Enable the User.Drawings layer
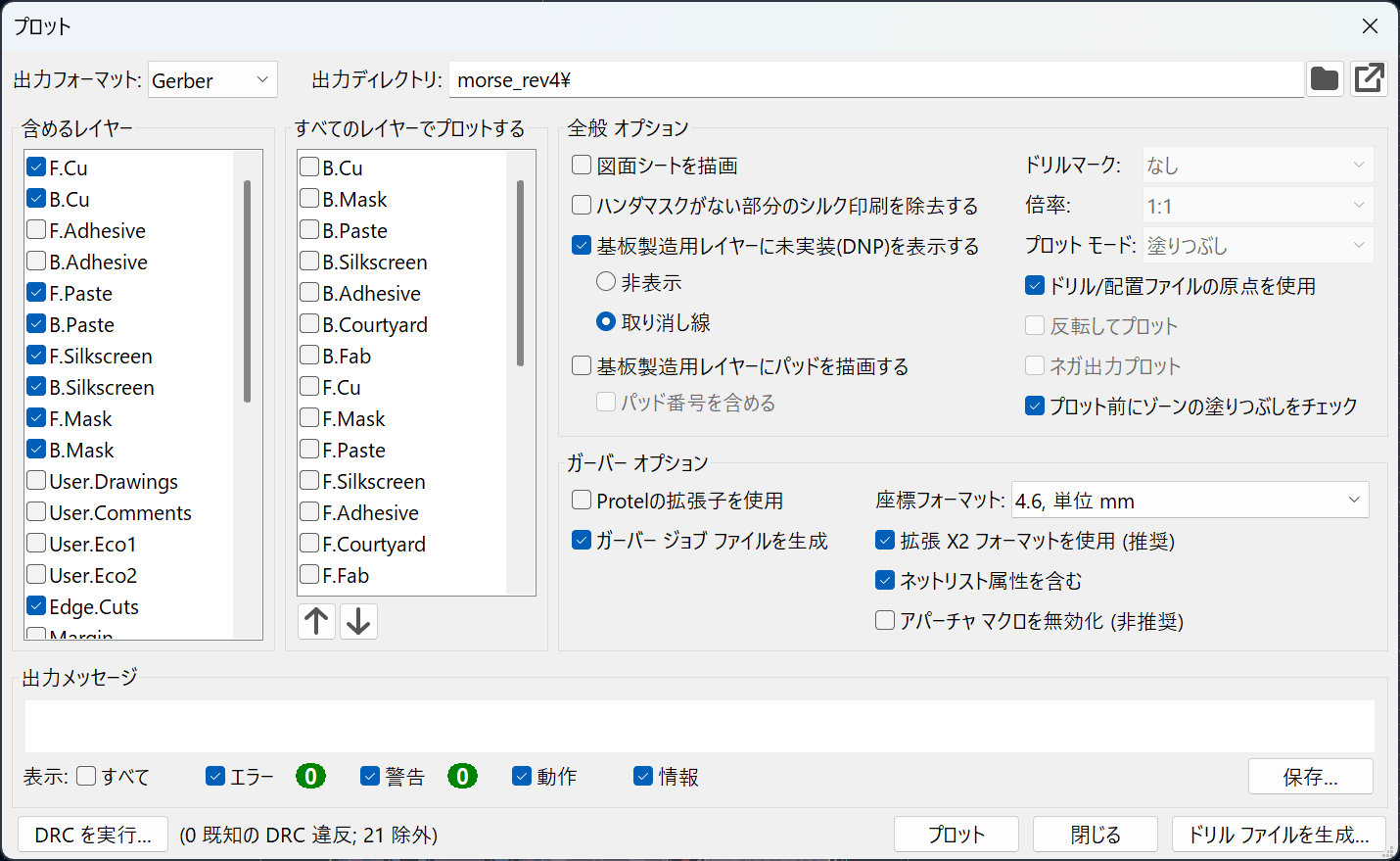 [x=37, y=481]
